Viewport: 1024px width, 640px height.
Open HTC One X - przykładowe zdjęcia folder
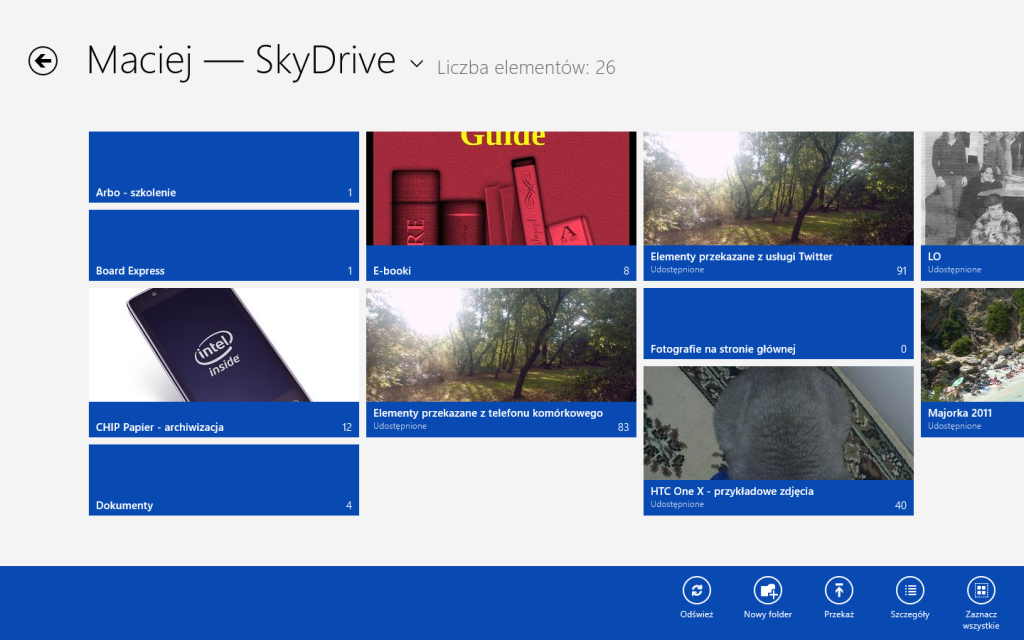[x=778, y=441]
